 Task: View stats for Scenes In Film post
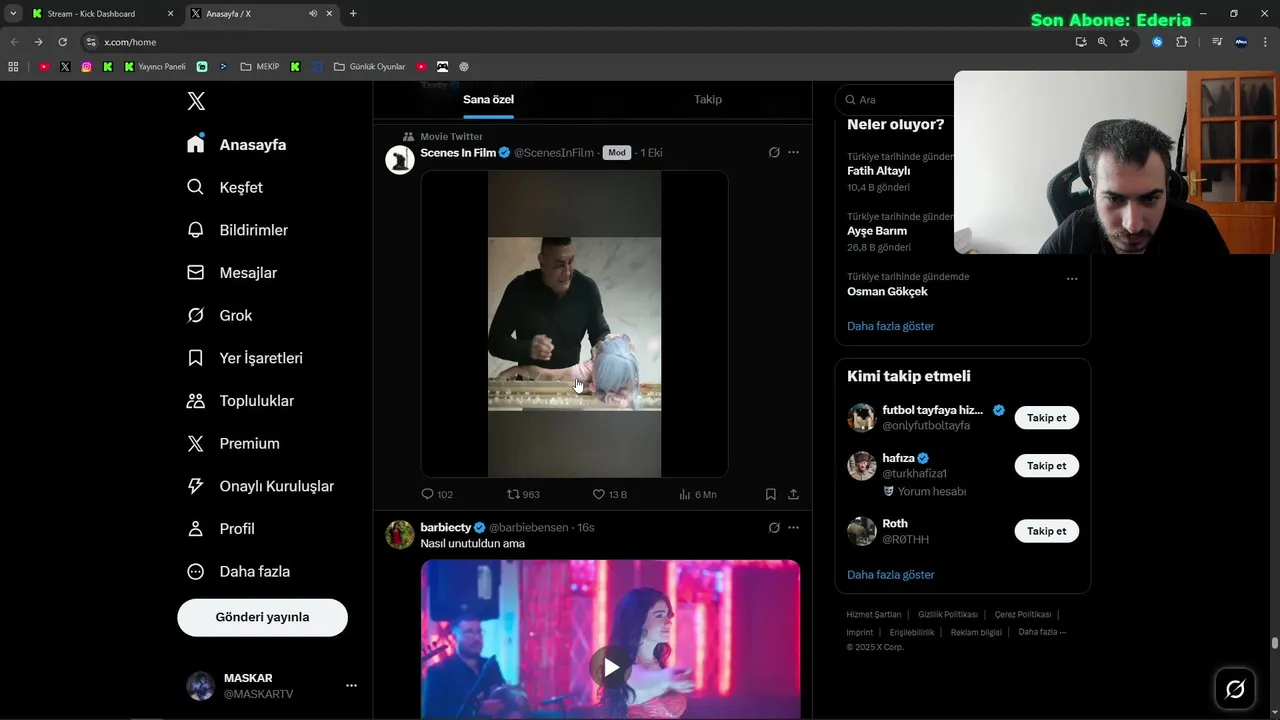tap(697, 494)
